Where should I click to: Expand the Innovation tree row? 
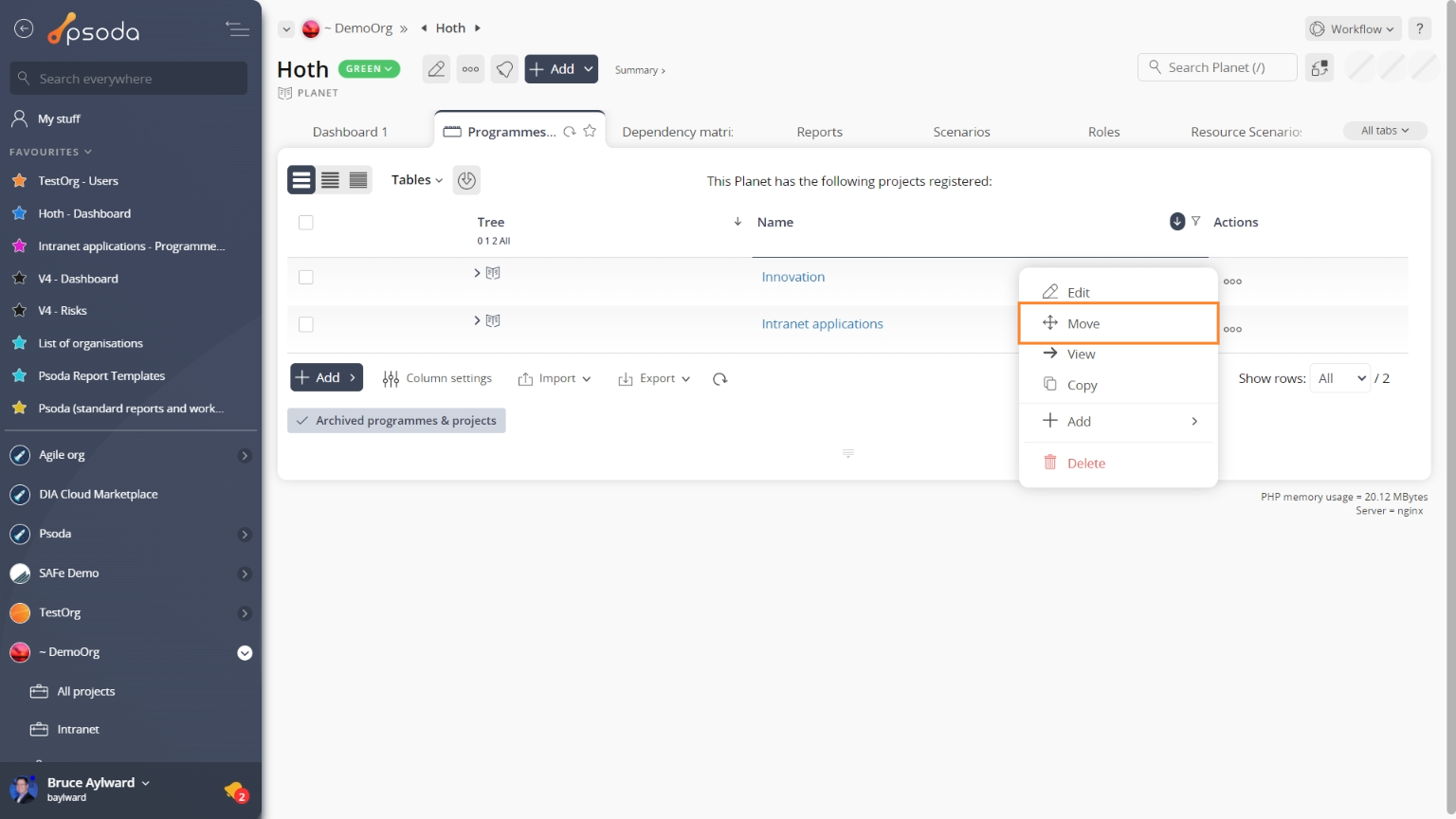(477, 273)
